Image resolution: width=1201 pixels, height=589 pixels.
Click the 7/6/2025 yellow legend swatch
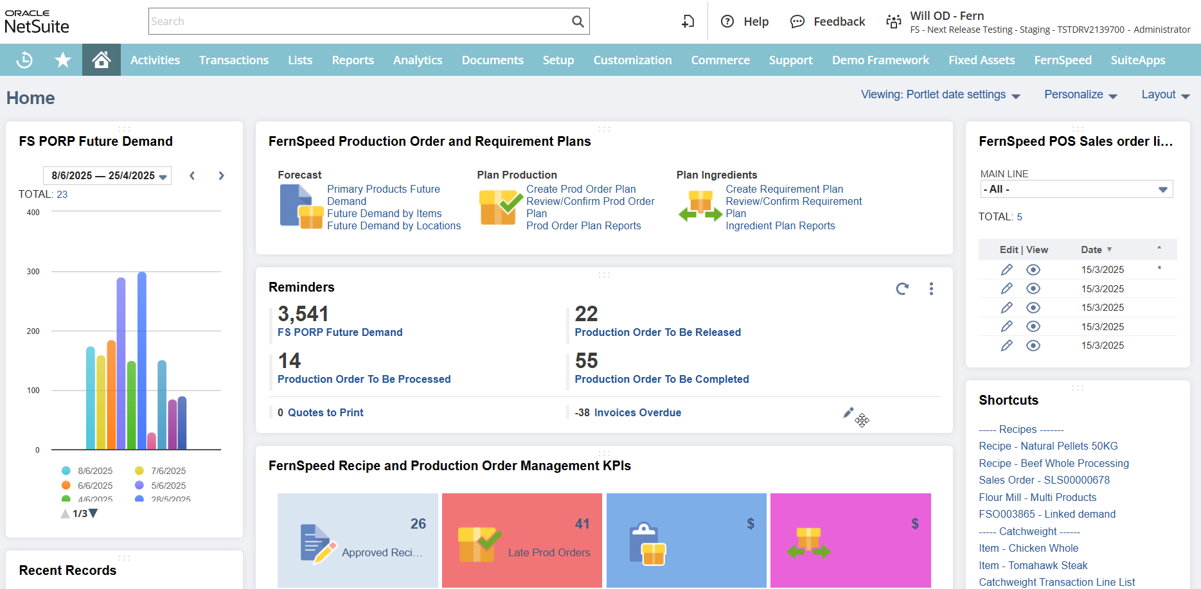[x=139, y=471]
